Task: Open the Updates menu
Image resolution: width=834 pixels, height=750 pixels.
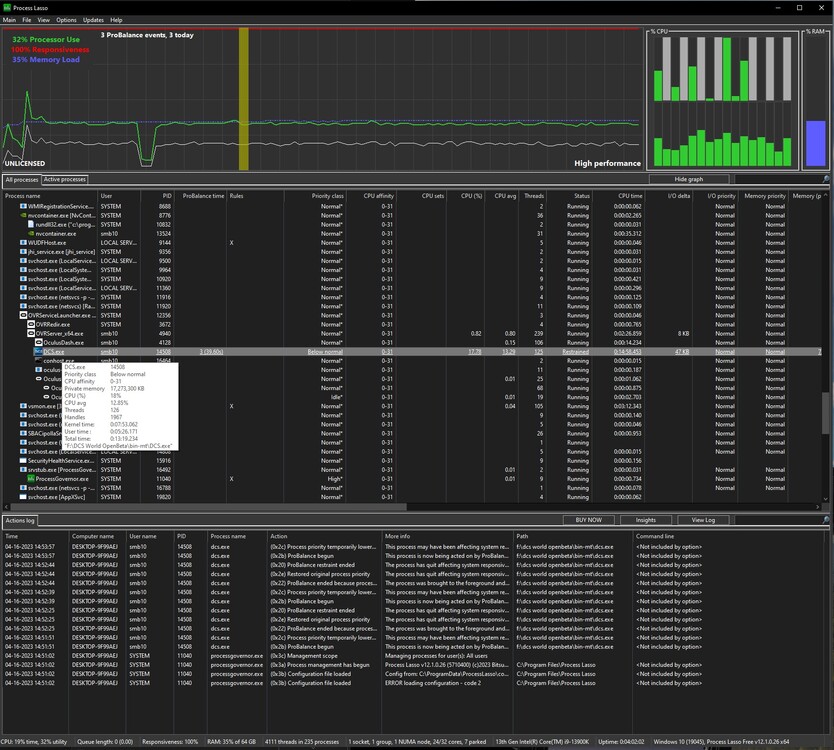Action: (x=93, y=20)
